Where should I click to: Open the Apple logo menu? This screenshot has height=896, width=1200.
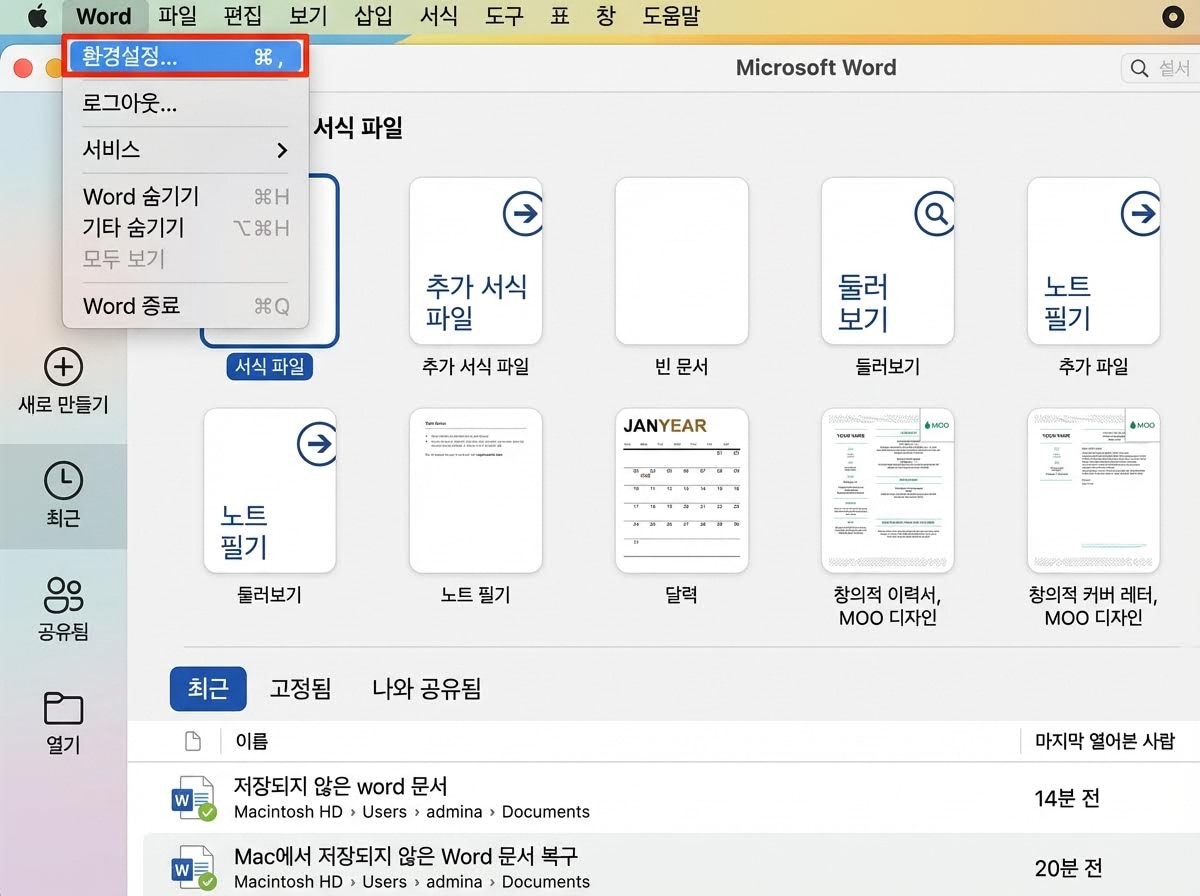coord(37,16)
